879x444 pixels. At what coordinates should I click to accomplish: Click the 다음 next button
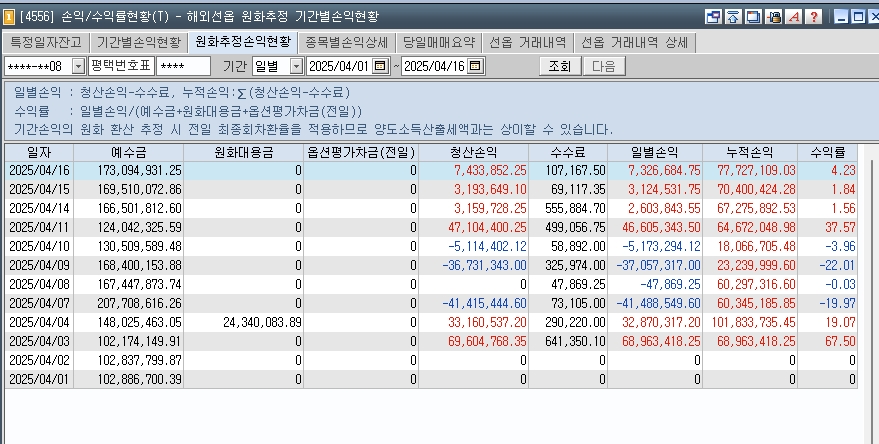(604, 66)
